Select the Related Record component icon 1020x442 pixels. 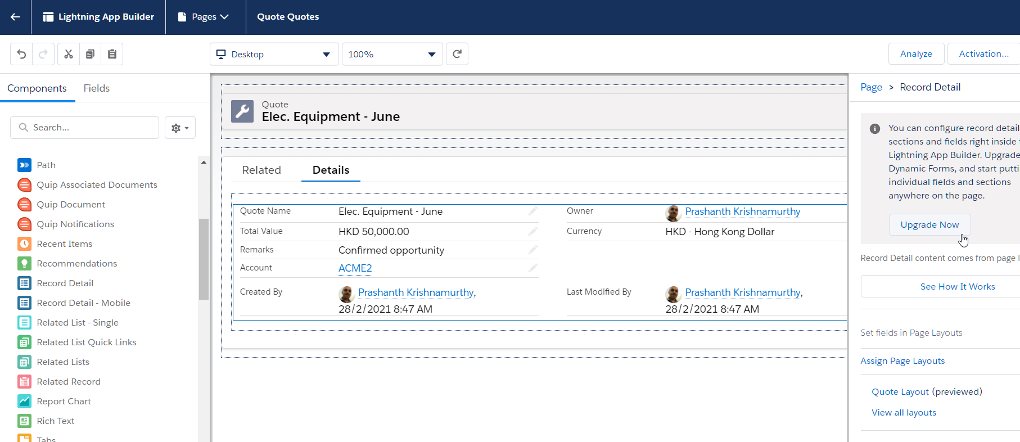pyautogui.click(x=24, y=381)
